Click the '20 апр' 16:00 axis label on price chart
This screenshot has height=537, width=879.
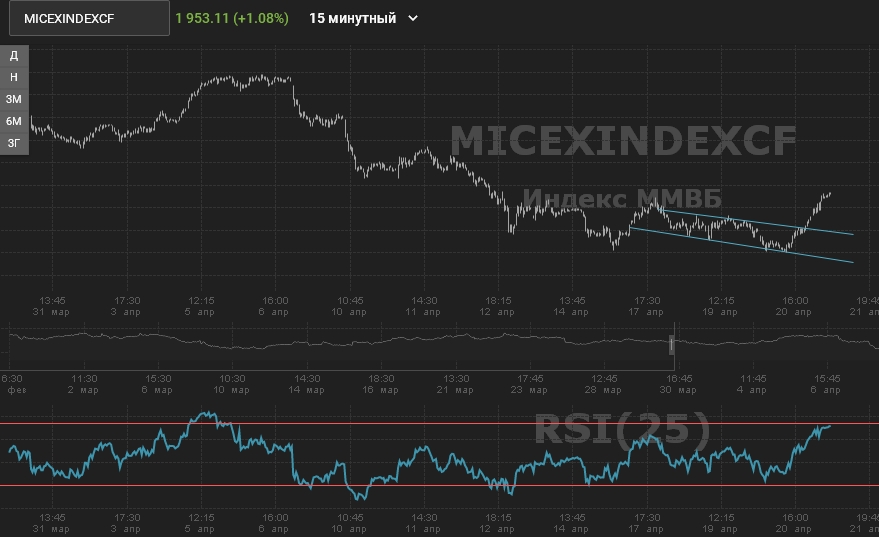click(x=795, y=307)
